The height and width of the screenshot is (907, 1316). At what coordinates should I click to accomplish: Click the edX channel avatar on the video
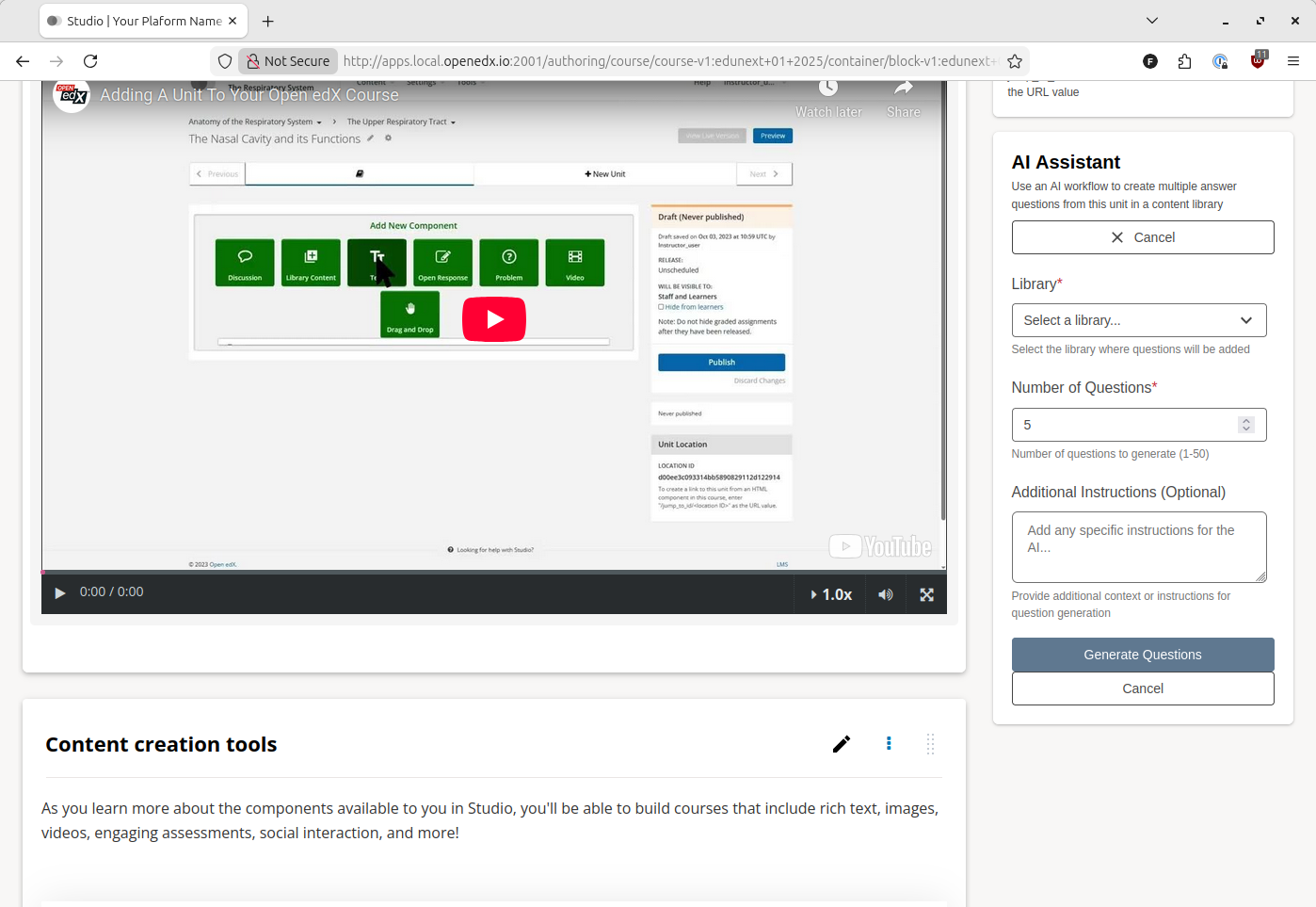[72, 94]
